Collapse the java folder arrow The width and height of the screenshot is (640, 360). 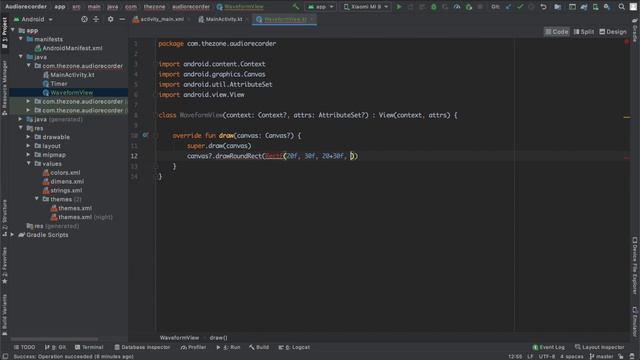tap(21, 57)
